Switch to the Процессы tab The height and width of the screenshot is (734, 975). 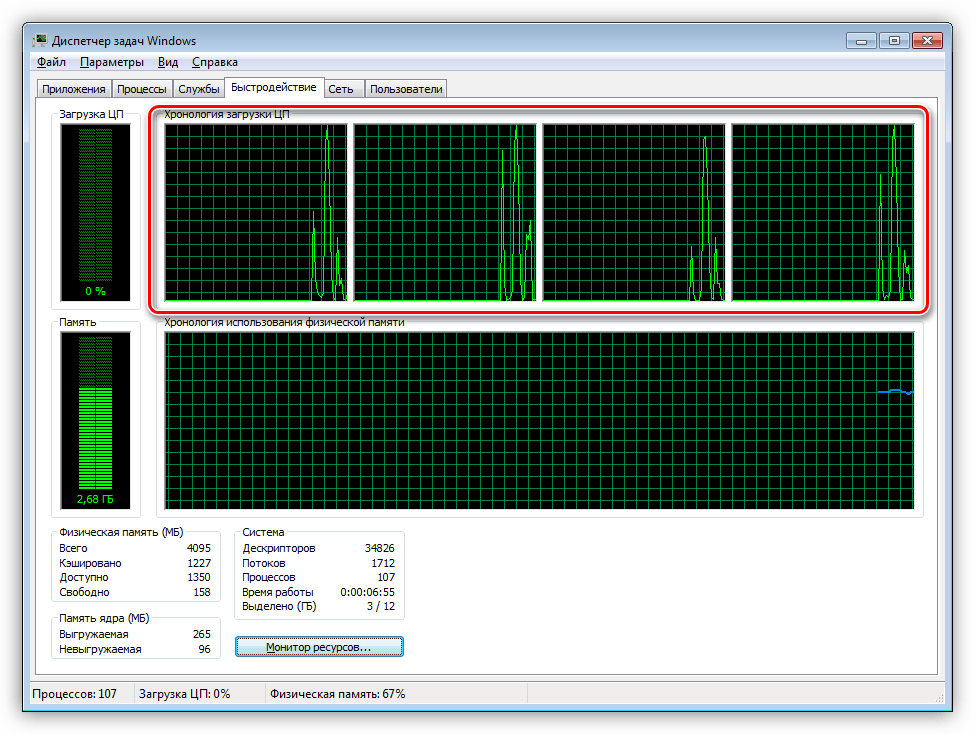point(141,89)
